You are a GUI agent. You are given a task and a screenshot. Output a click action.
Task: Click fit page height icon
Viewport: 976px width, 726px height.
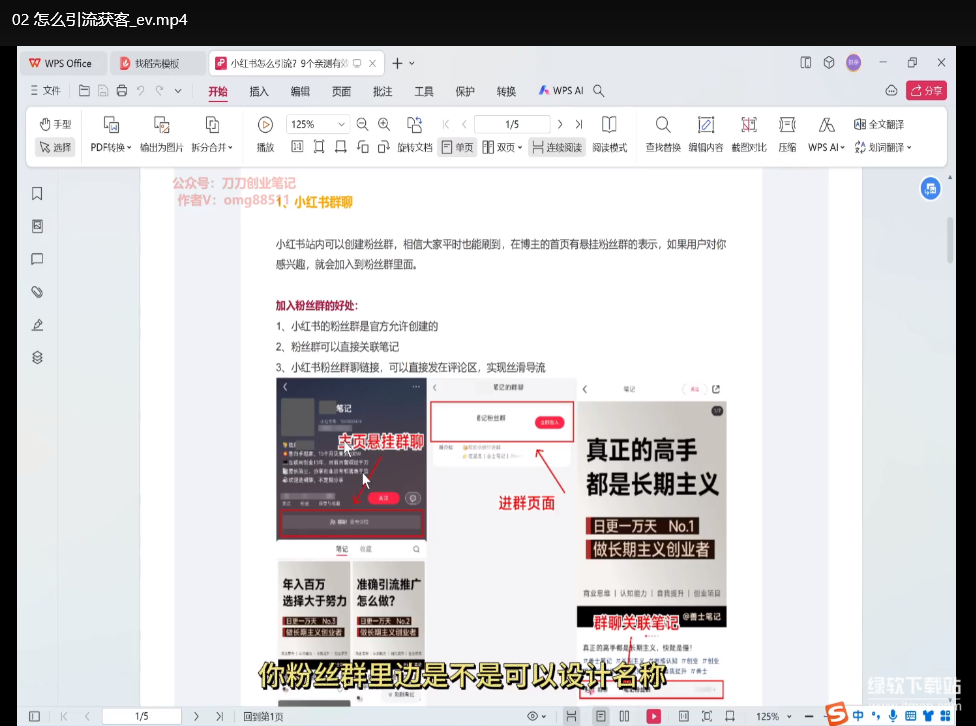pos(319,147)
